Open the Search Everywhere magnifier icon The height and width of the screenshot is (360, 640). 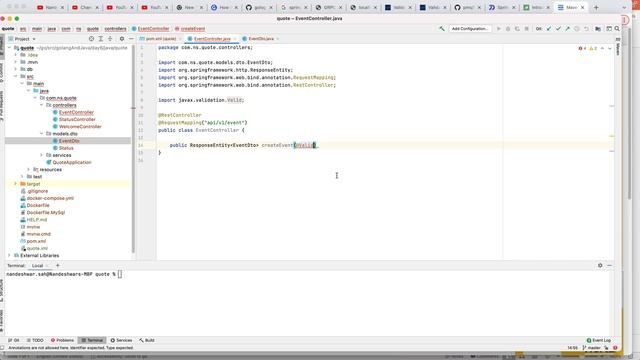(x=617, y=29)
